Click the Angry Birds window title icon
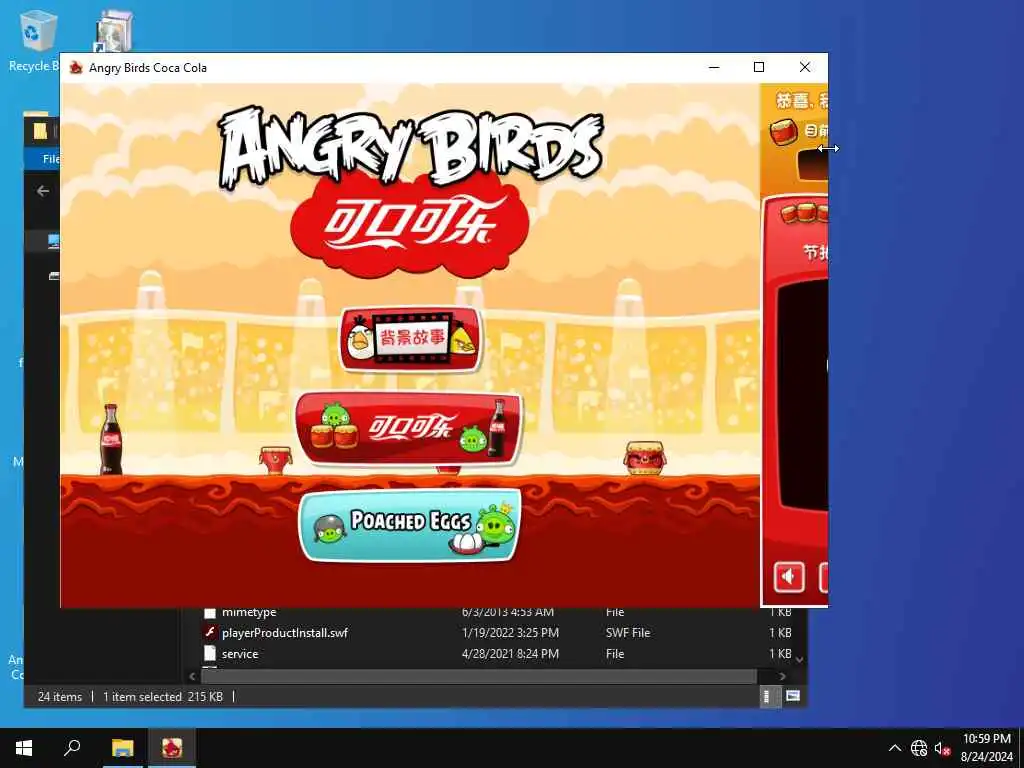1024x768 pixels. pyautogui.click(x=76, y=67)
